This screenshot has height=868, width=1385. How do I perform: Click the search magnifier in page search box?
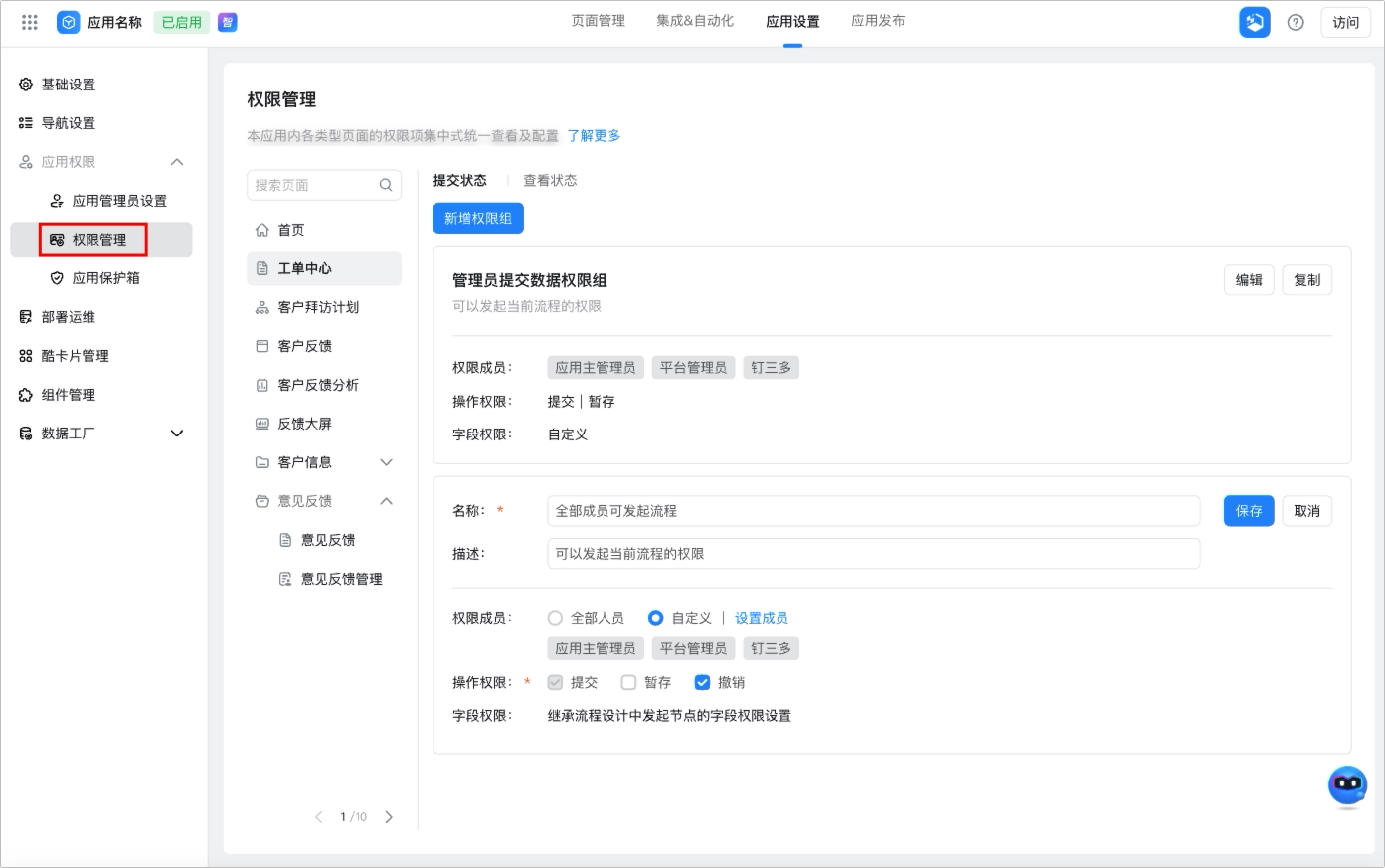click(x=386, y=185)
